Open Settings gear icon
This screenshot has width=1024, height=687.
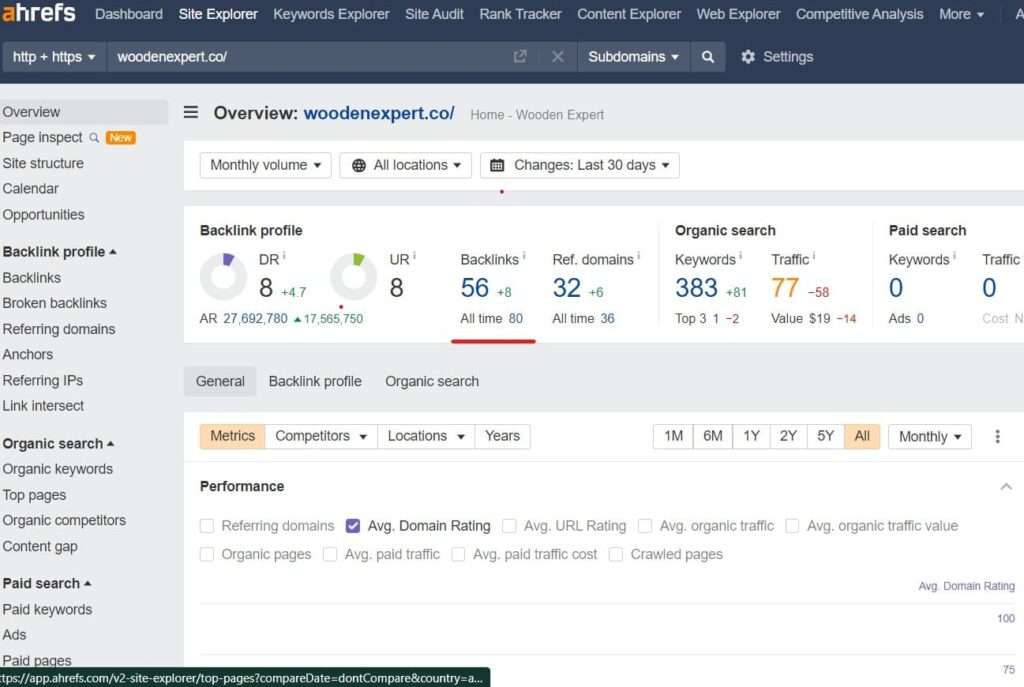[748, 57]
